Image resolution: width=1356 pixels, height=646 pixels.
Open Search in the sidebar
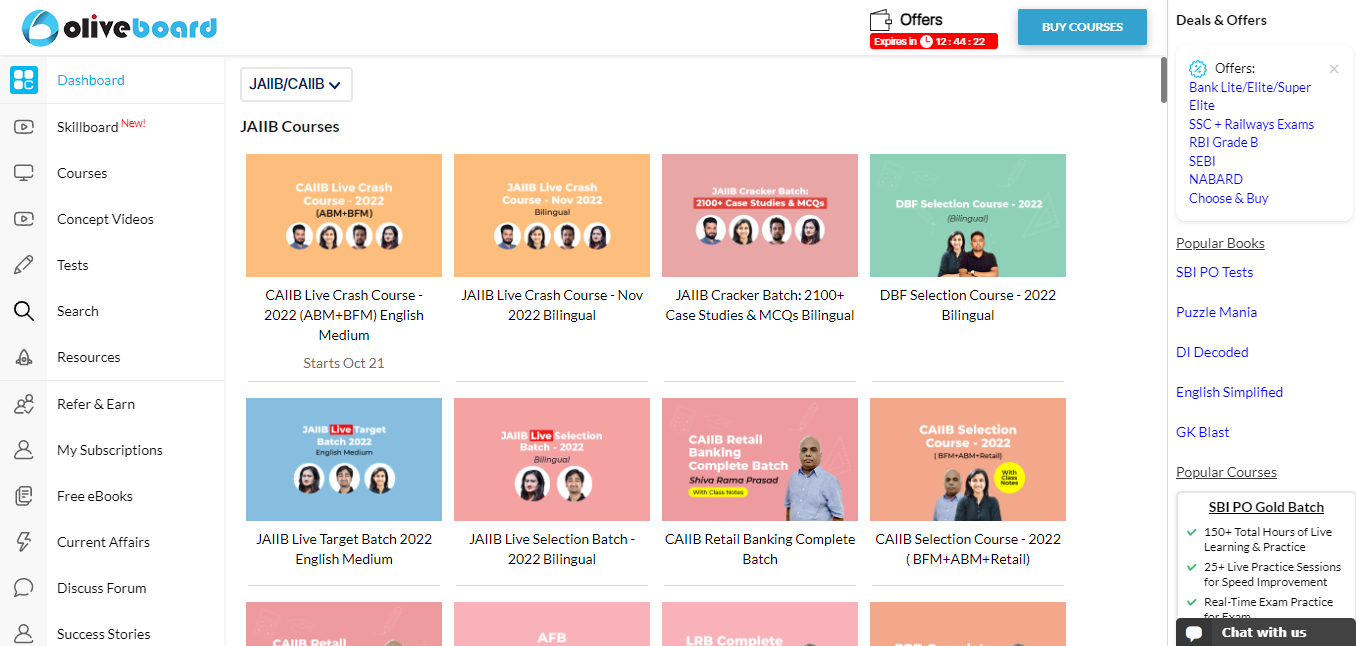click(x=78, y=311)
